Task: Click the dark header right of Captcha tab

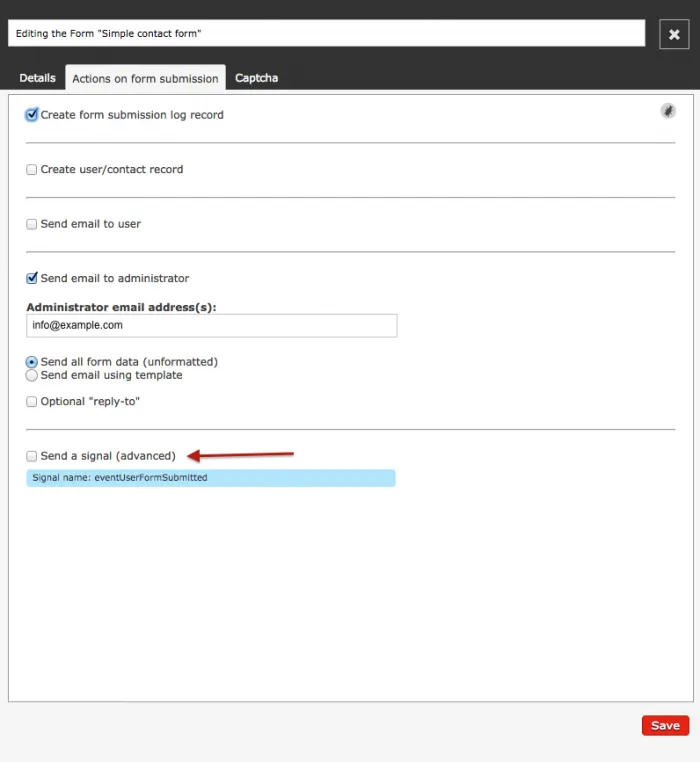Action: click(x=480, y=78)
